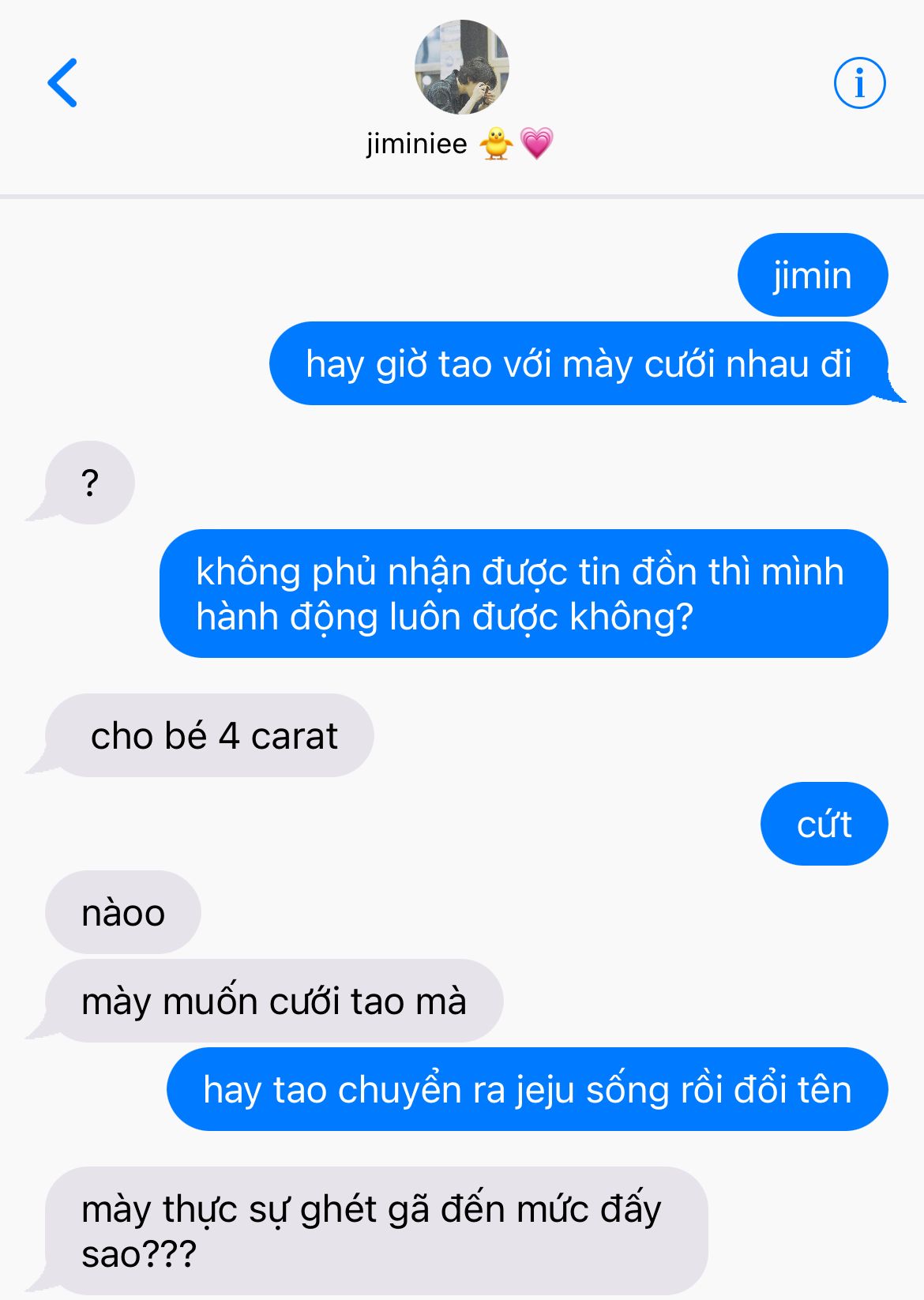This screenshot has width=924, height=1300.
Task: Tap the pink heart emoji in the header
Action: pos(536,144)
